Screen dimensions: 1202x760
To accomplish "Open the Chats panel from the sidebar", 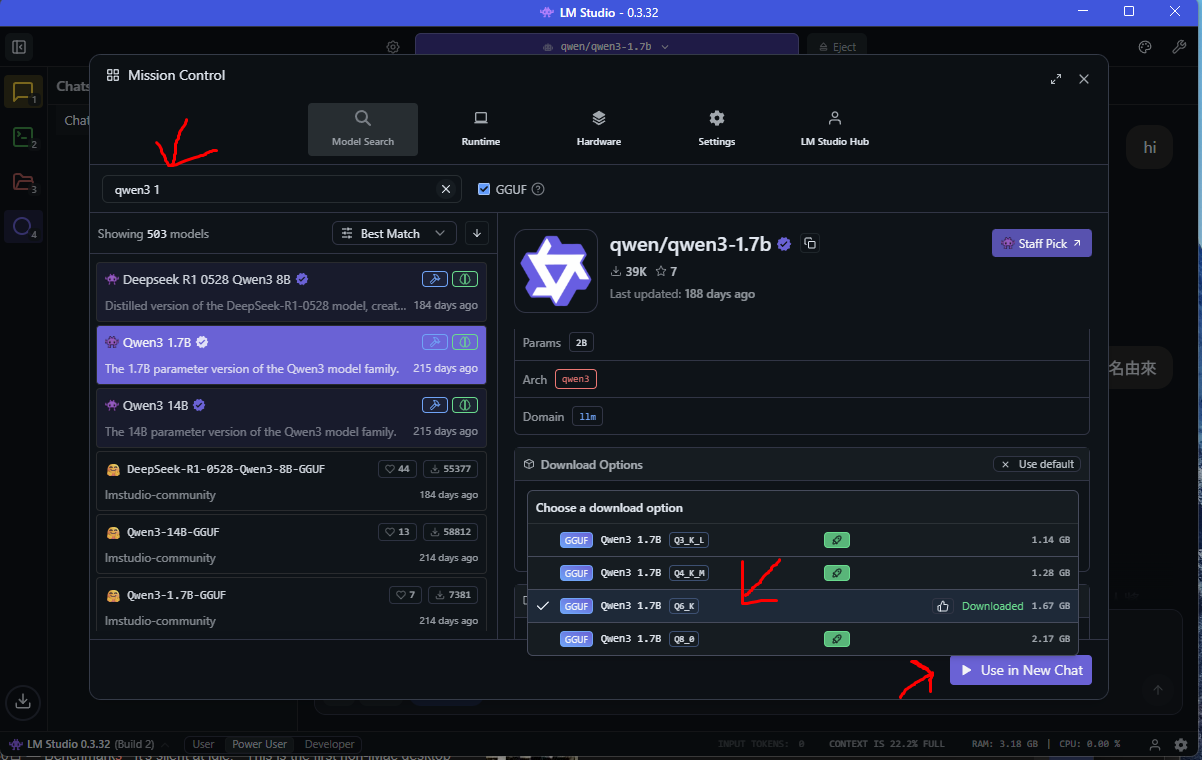I will pos(22,91).
